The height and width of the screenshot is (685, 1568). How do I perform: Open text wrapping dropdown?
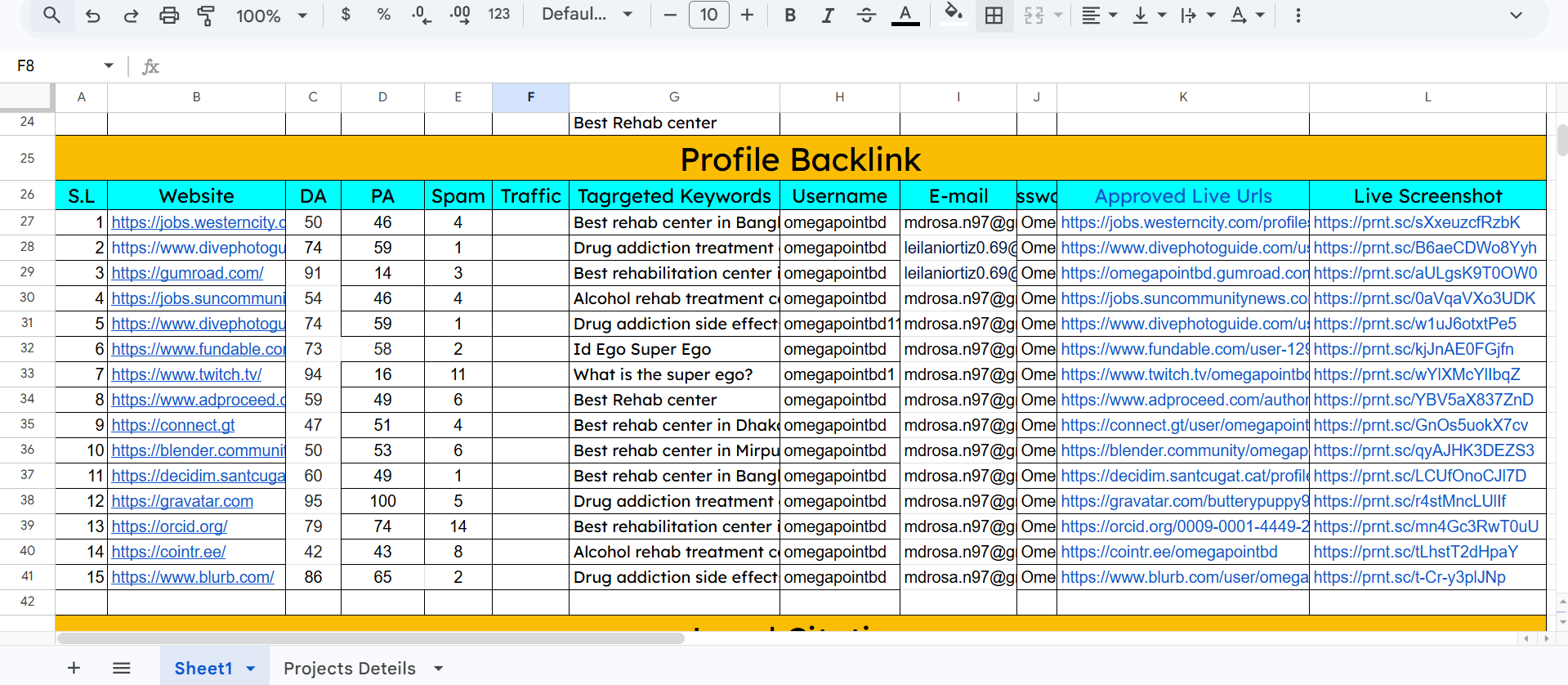pos(1197,15)
